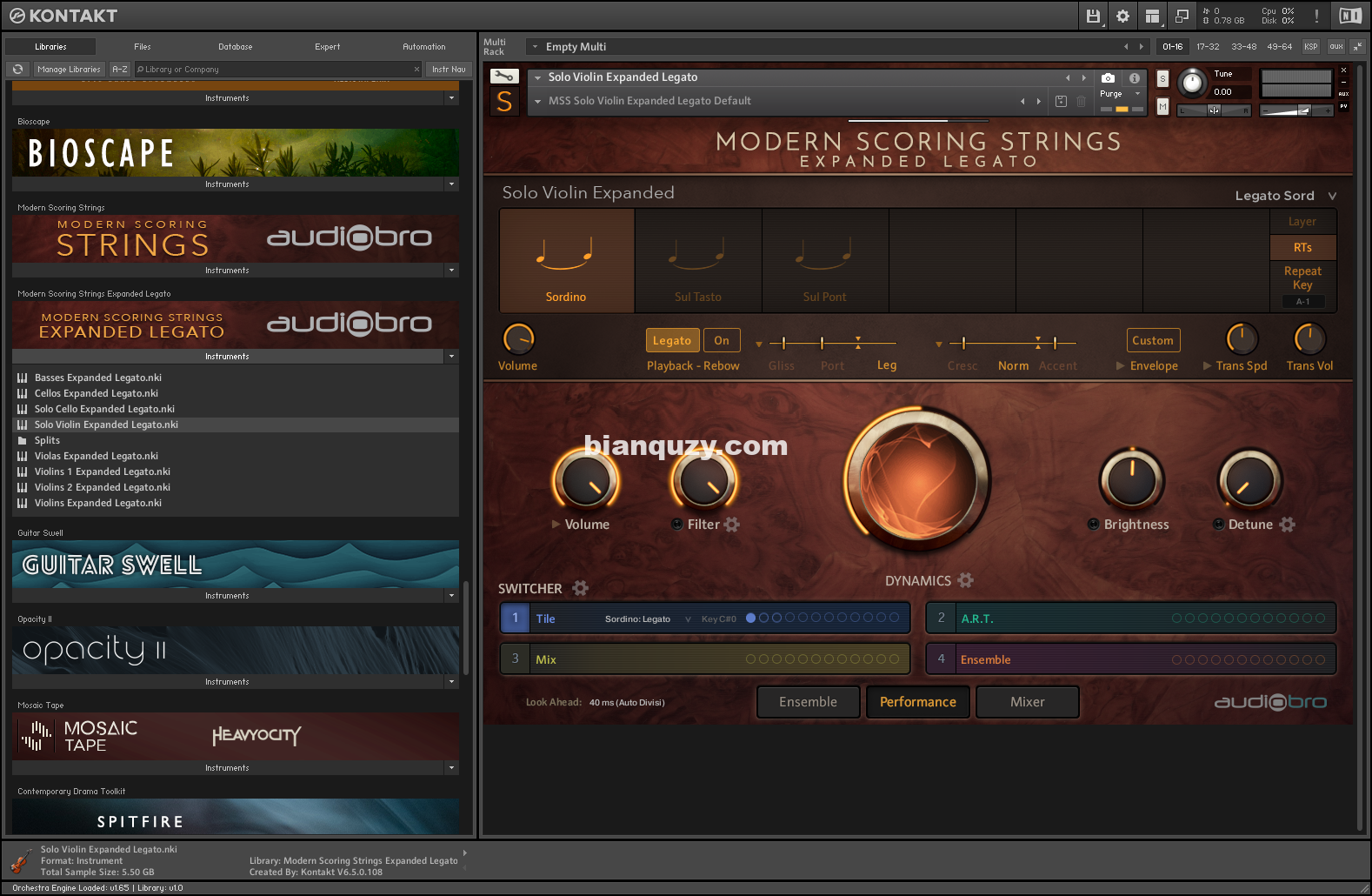Toggle the Brightness power indicator
The width and height of the screenshot is (1372, 896).
1094,525
